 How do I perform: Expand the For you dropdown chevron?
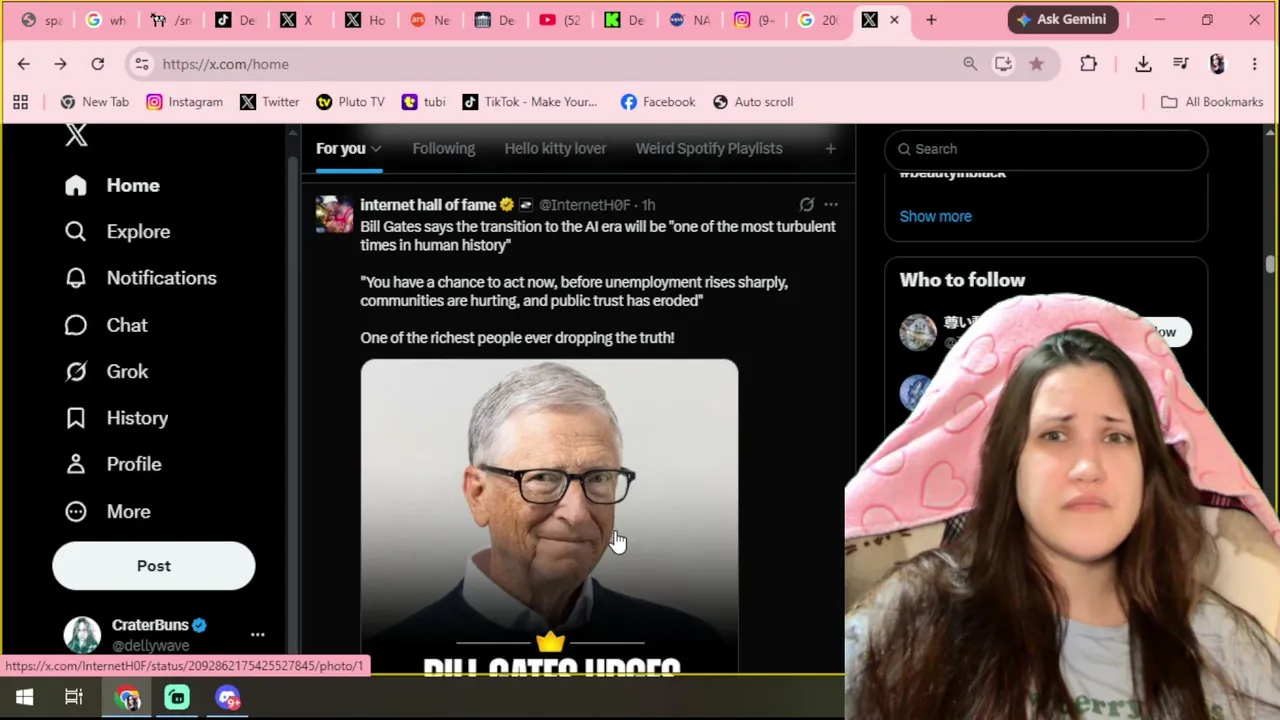376,149
